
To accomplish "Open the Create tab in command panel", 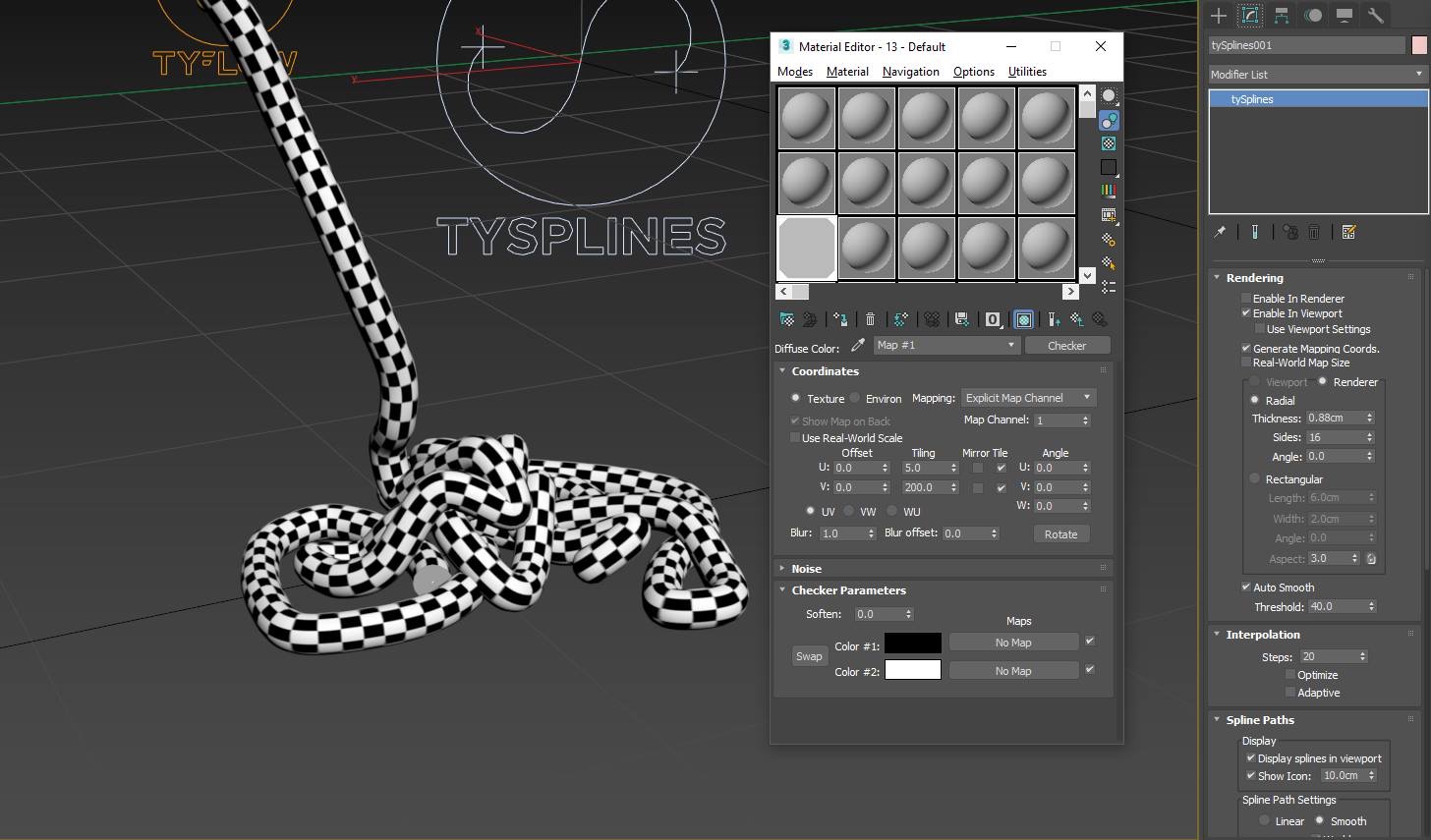I will (x=1219, y=15).
